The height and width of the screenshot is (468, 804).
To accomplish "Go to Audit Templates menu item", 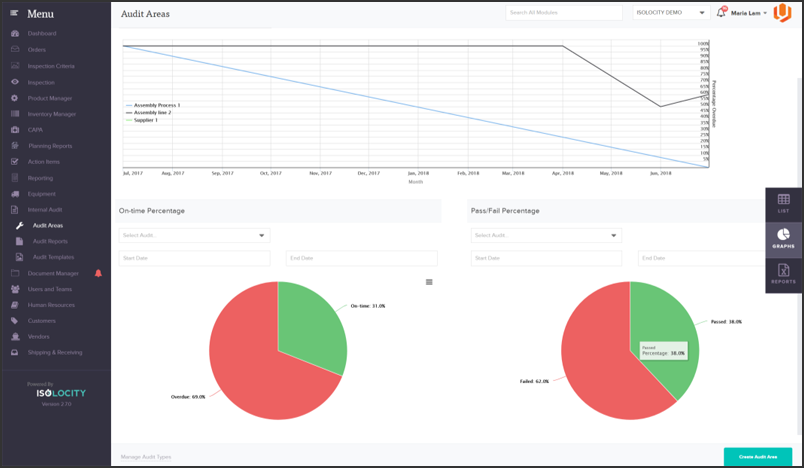I will (53, 257).
